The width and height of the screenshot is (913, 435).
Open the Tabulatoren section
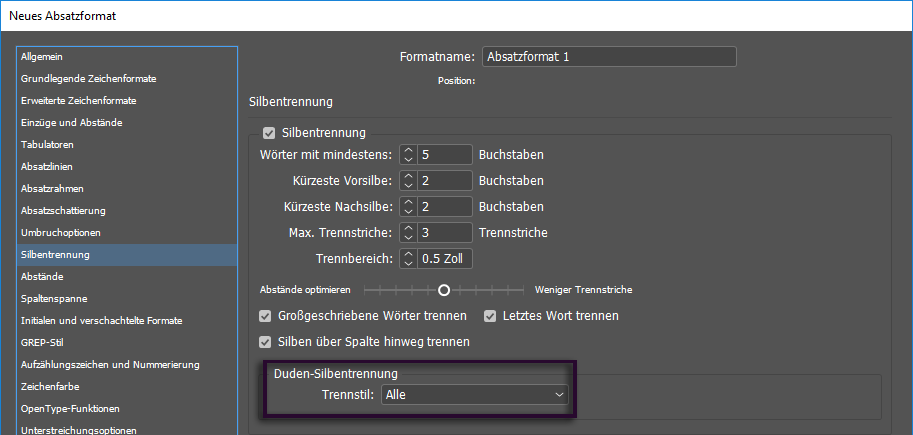[47, 145]
